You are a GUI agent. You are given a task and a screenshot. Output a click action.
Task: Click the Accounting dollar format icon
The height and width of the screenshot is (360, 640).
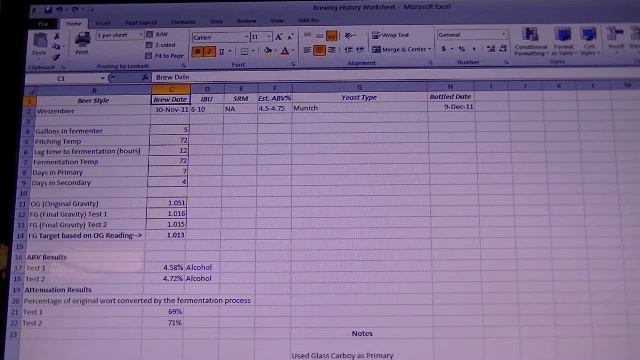[x=444, y=49]
